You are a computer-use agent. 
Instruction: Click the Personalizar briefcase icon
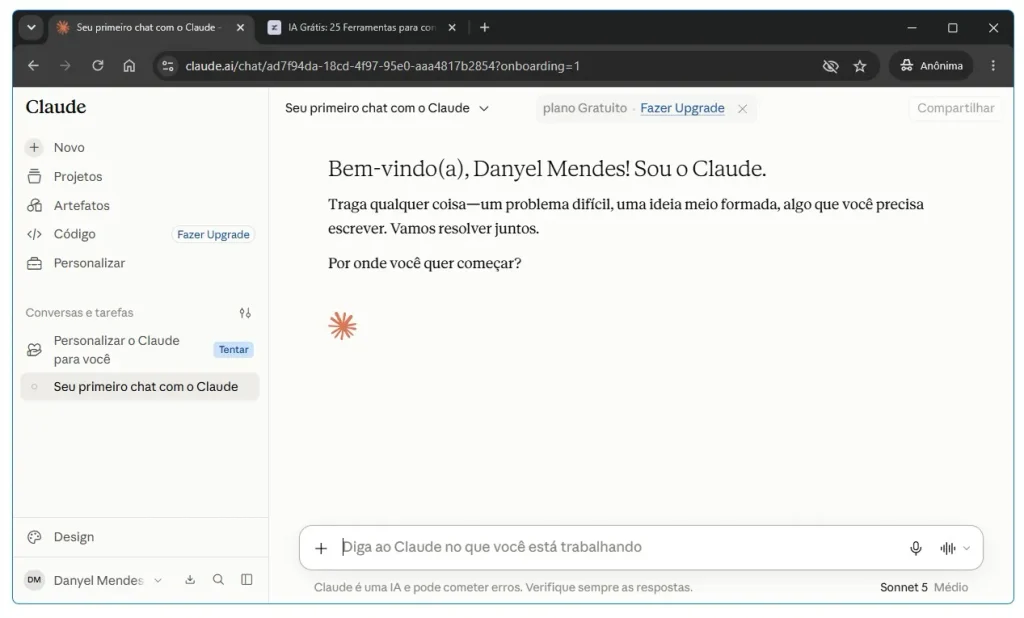(34, 263)
